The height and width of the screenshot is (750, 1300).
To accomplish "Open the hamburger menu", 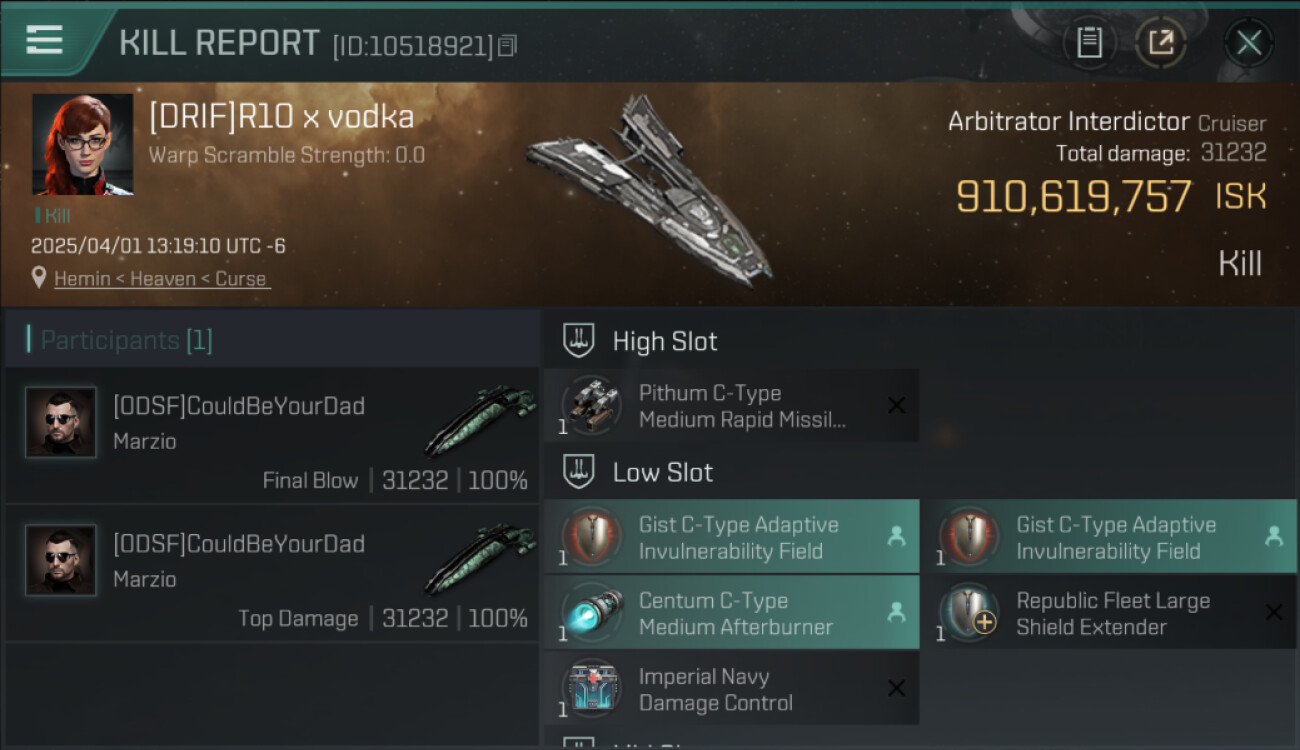I will tap(45, 40).
